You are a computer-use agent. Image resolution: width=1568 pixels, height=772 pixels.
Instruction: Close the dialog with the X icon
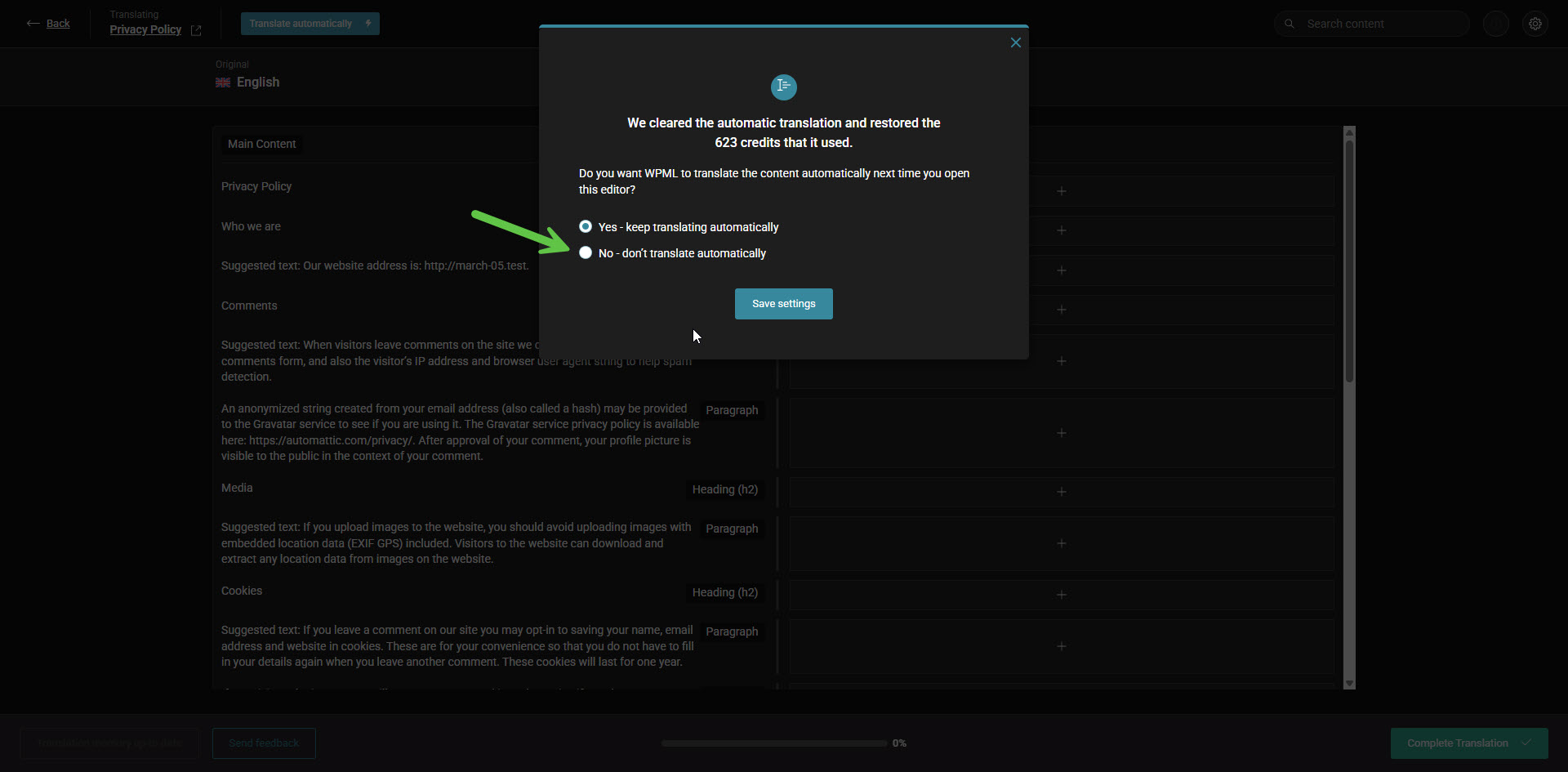click(1015, 42)
